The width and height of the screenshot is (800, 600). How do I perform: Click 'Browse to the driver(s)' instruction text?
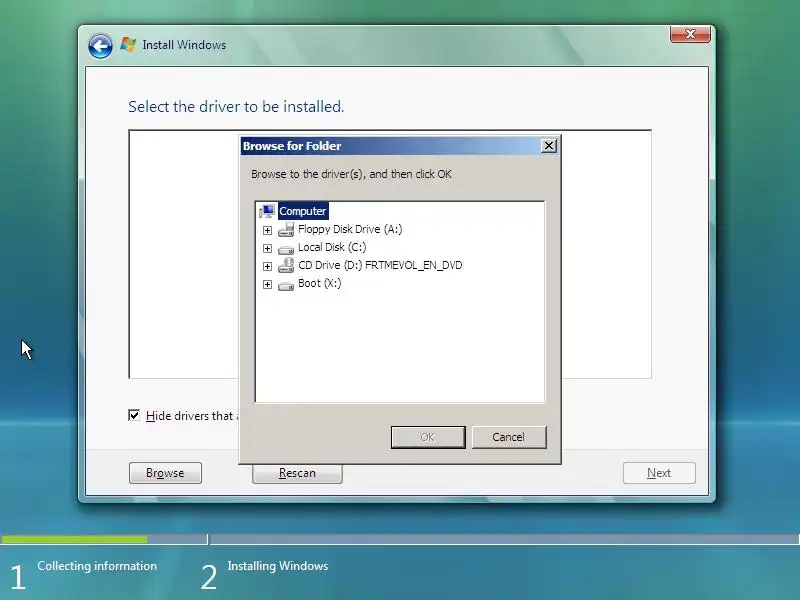click(x=351, y=174)
